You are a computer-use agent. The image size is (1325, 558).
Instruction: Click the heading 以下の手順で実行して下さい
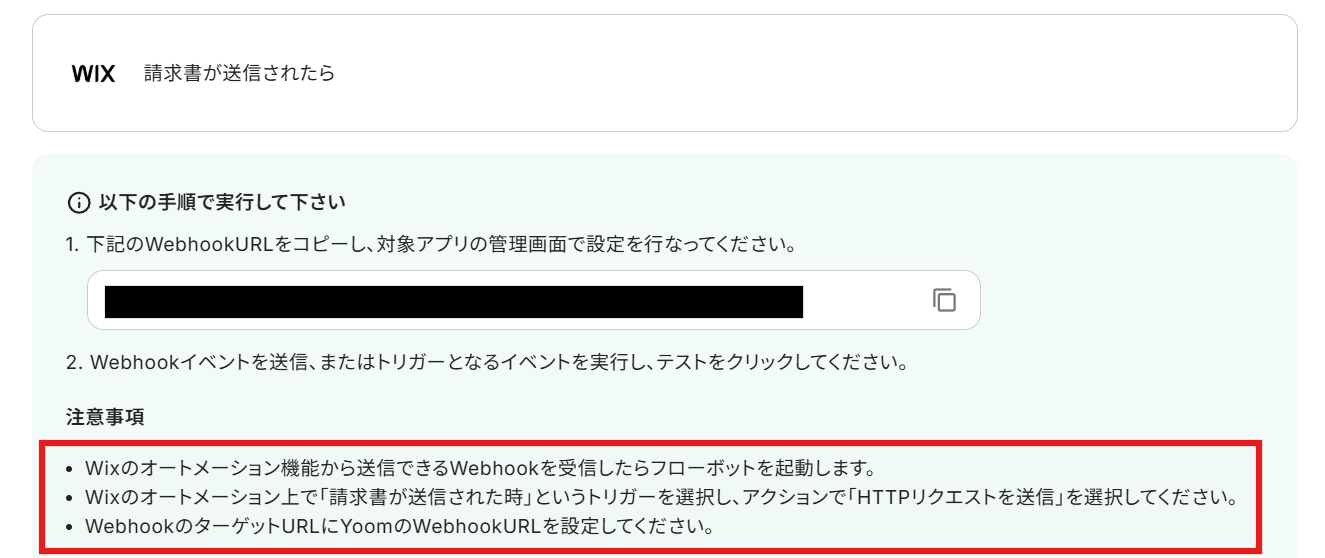pyautogui.click(x=222, y=203)
